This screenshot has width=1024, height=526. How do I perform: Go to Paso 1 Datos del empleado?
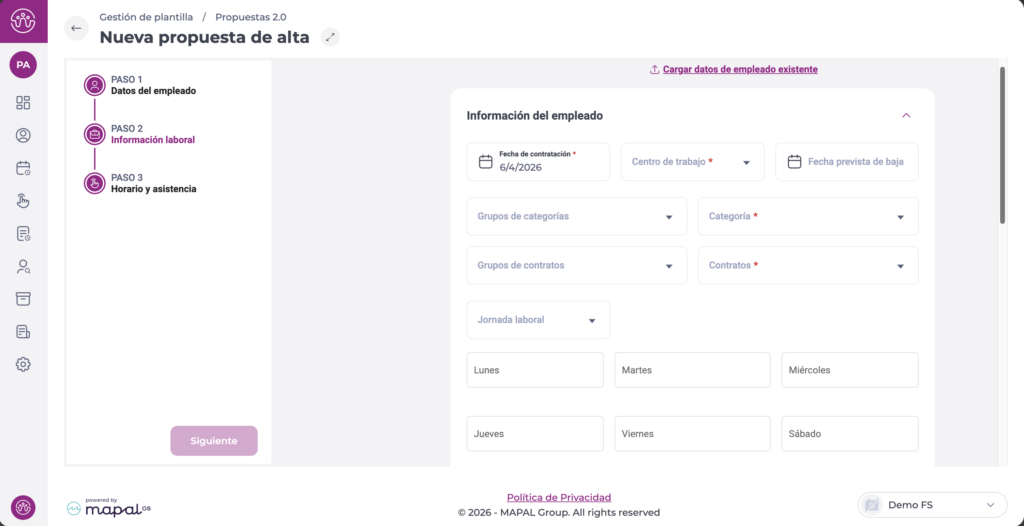click(152, 85)
